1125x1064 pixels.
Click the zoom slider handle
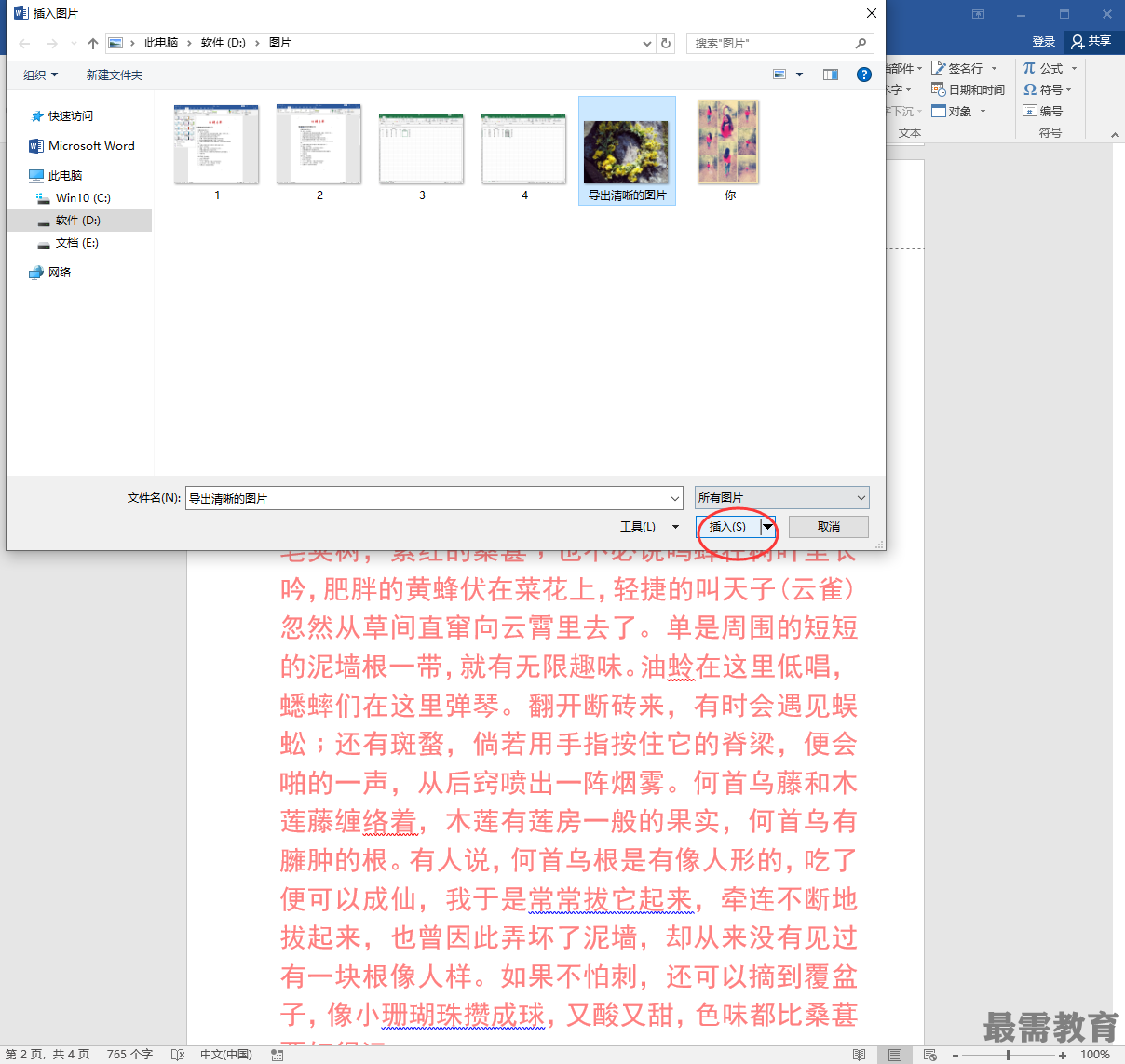pos(1009,1055)
